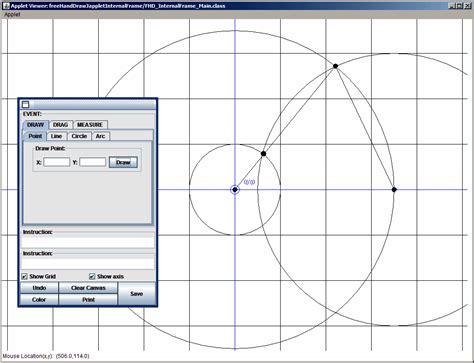The width and height of the screenshot is (474, 363).
Task: Click the Mouse Location status text
Action: pos(46,356)
